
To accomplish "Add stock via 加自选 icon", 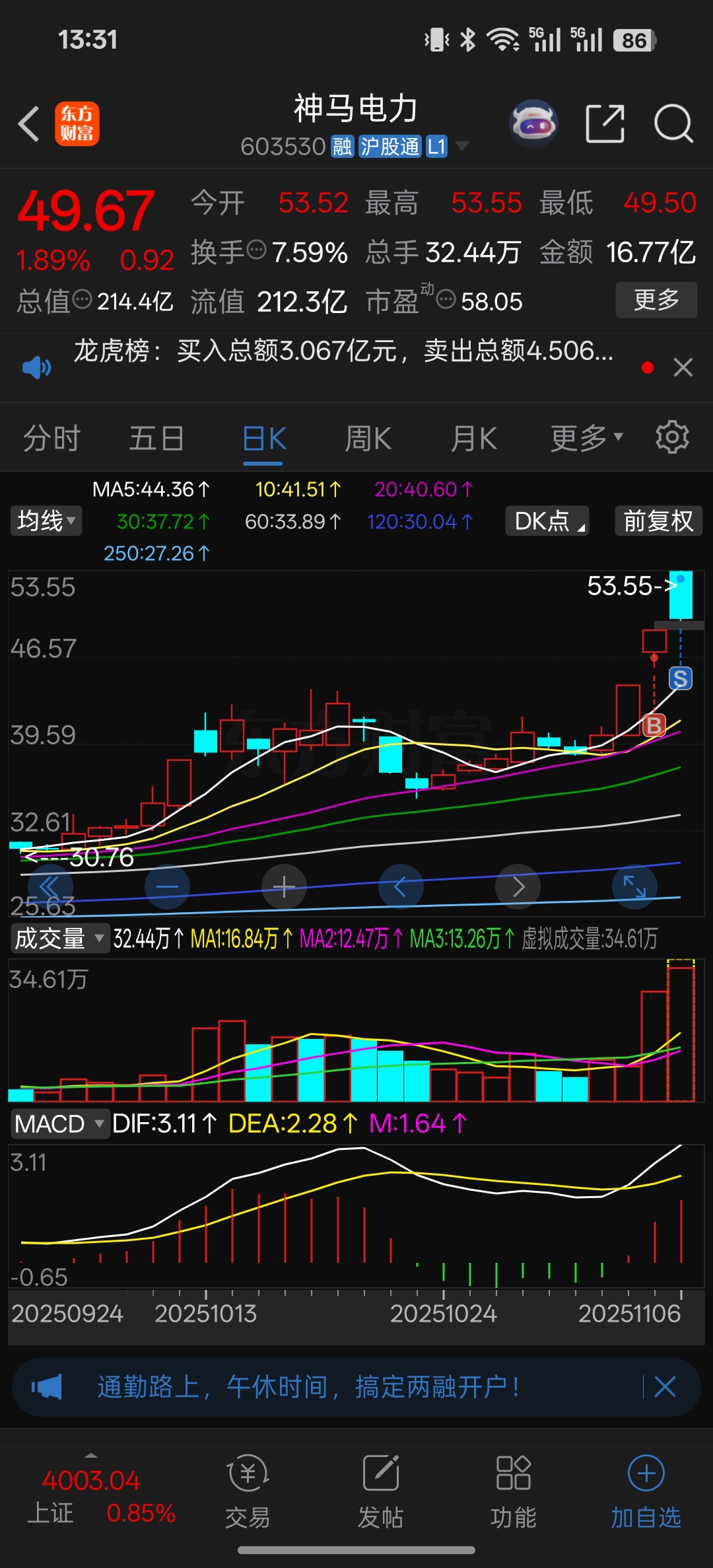I will coord(646,1493).
